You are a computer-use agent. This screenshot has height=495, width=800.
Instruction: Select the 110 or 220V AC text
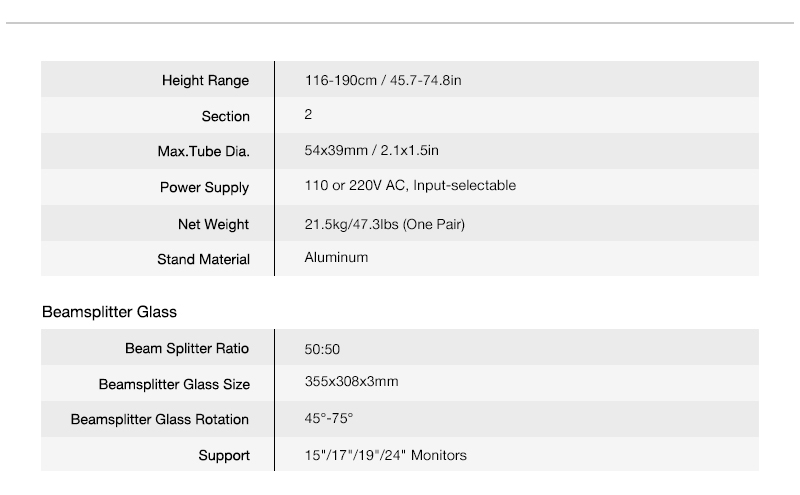coord(355,186)
